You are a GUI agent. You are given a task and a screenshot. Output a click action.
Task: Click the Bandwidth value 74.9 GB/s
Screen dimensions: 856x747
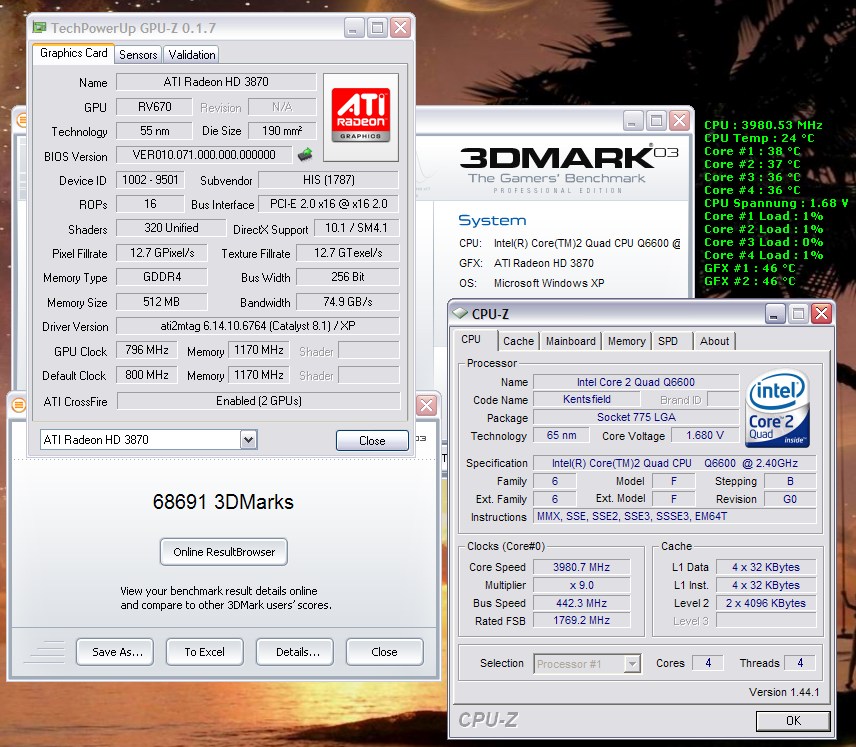[x=348, y=302]
